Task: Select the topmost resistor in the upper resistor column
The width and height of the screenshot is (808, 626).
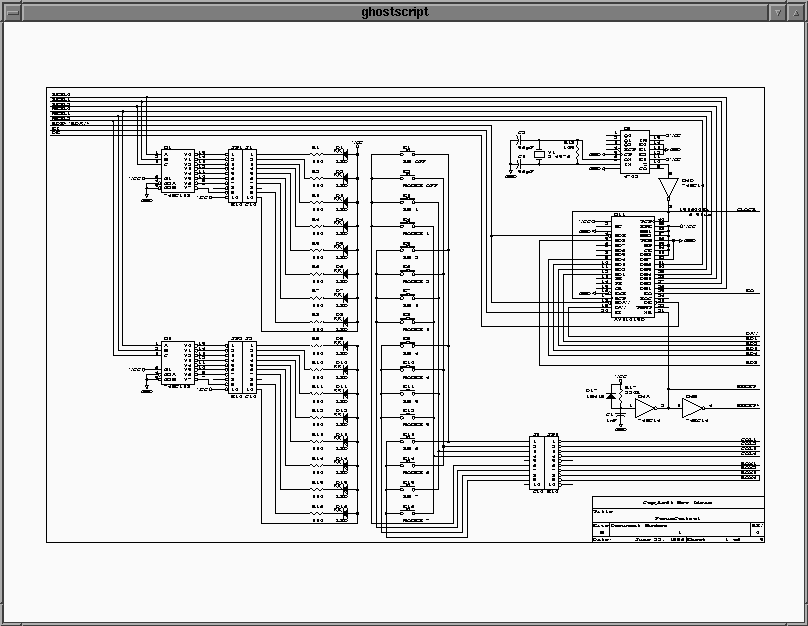Action: (x=316, y=154)
